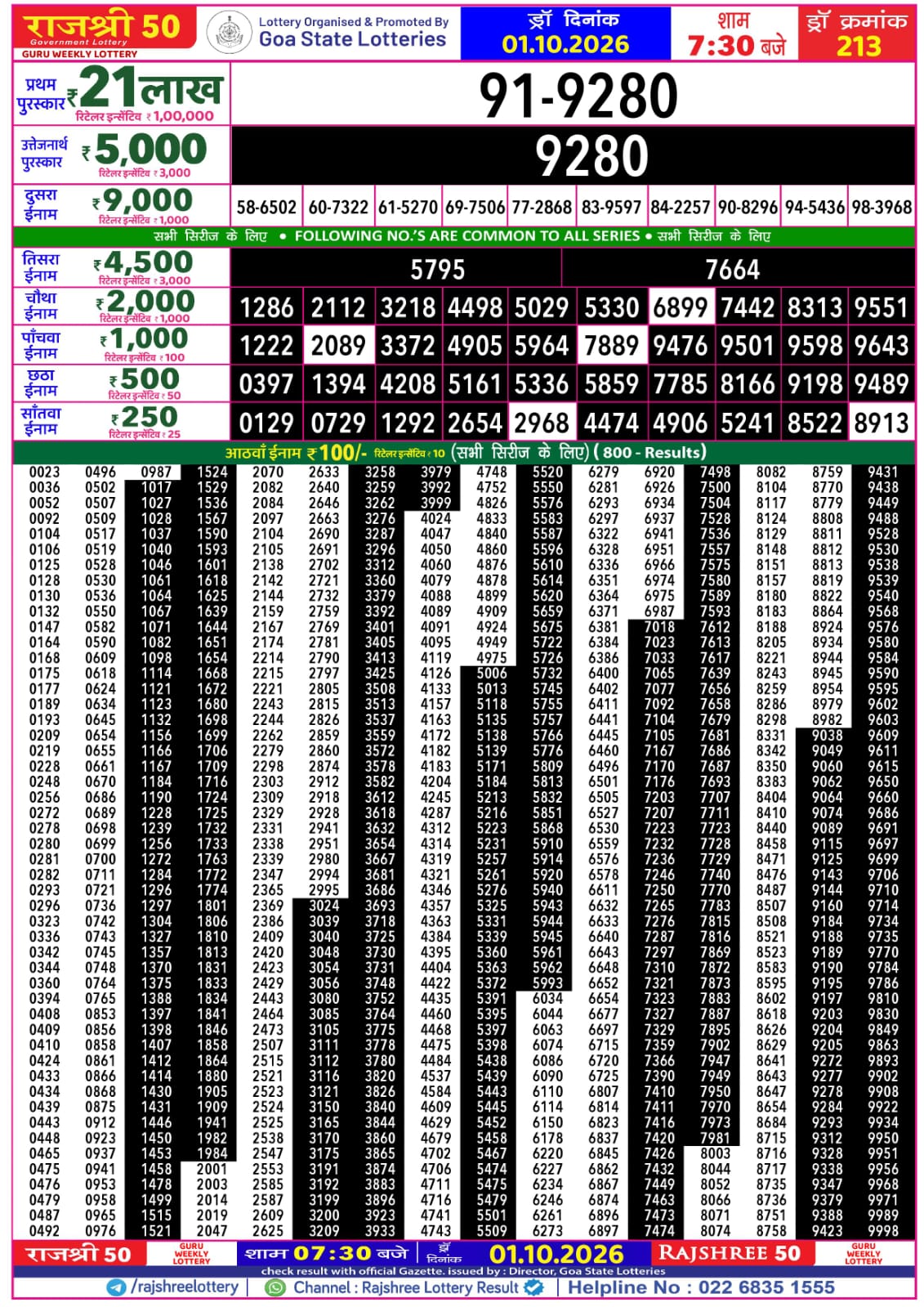Select sixth prize number 5336
The width and height of the screenshot is (924, 1307).
(542, 384)
